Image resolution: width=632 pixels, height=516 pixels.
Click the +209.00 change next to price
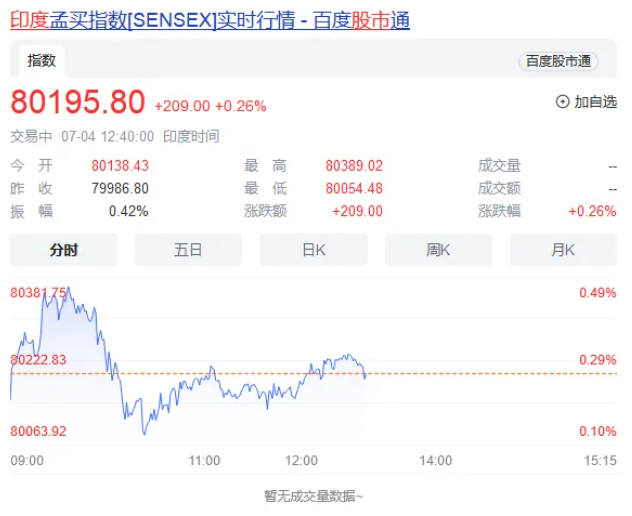coord(182,106)
